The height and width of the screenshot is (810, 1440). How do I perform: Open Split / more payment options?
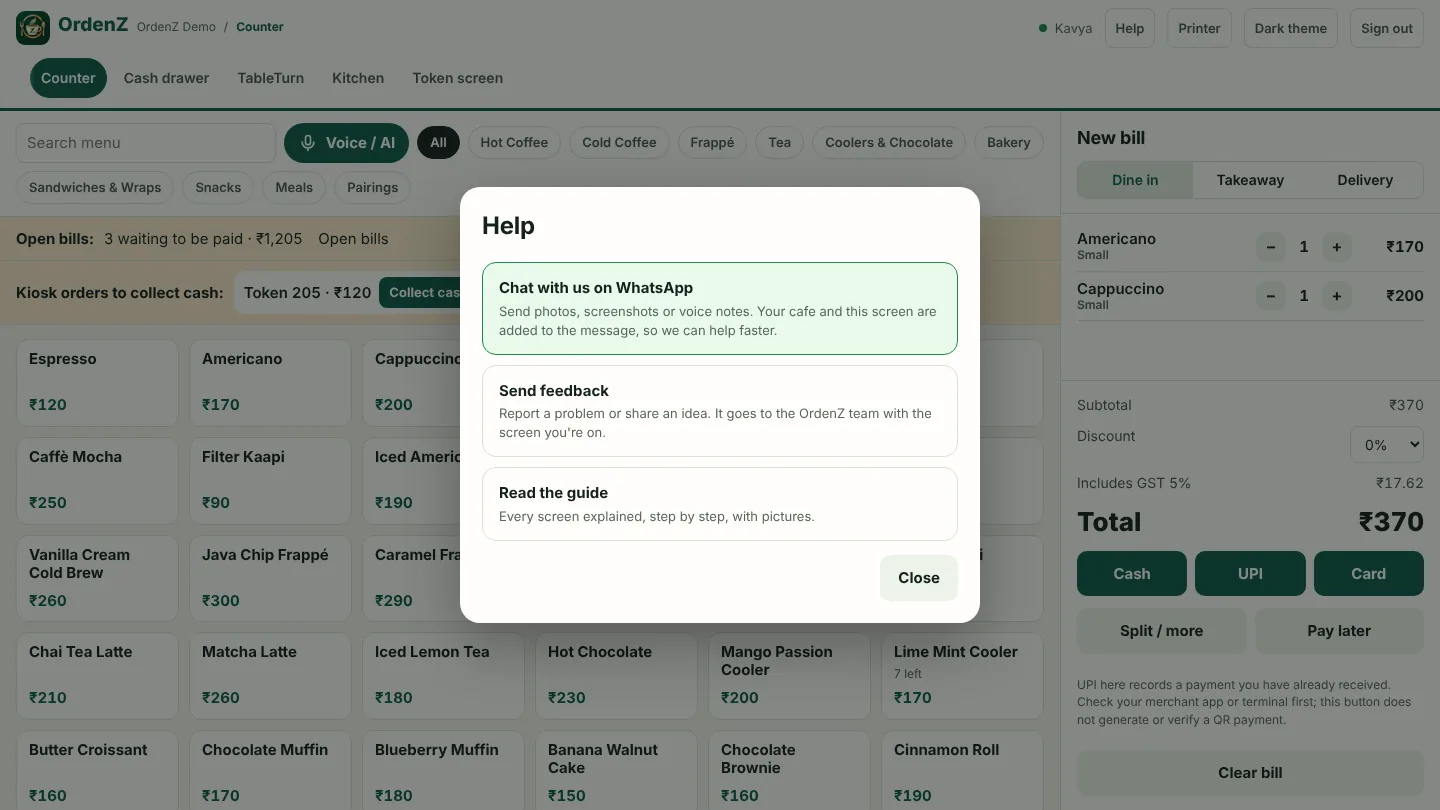click(1162, 631)
